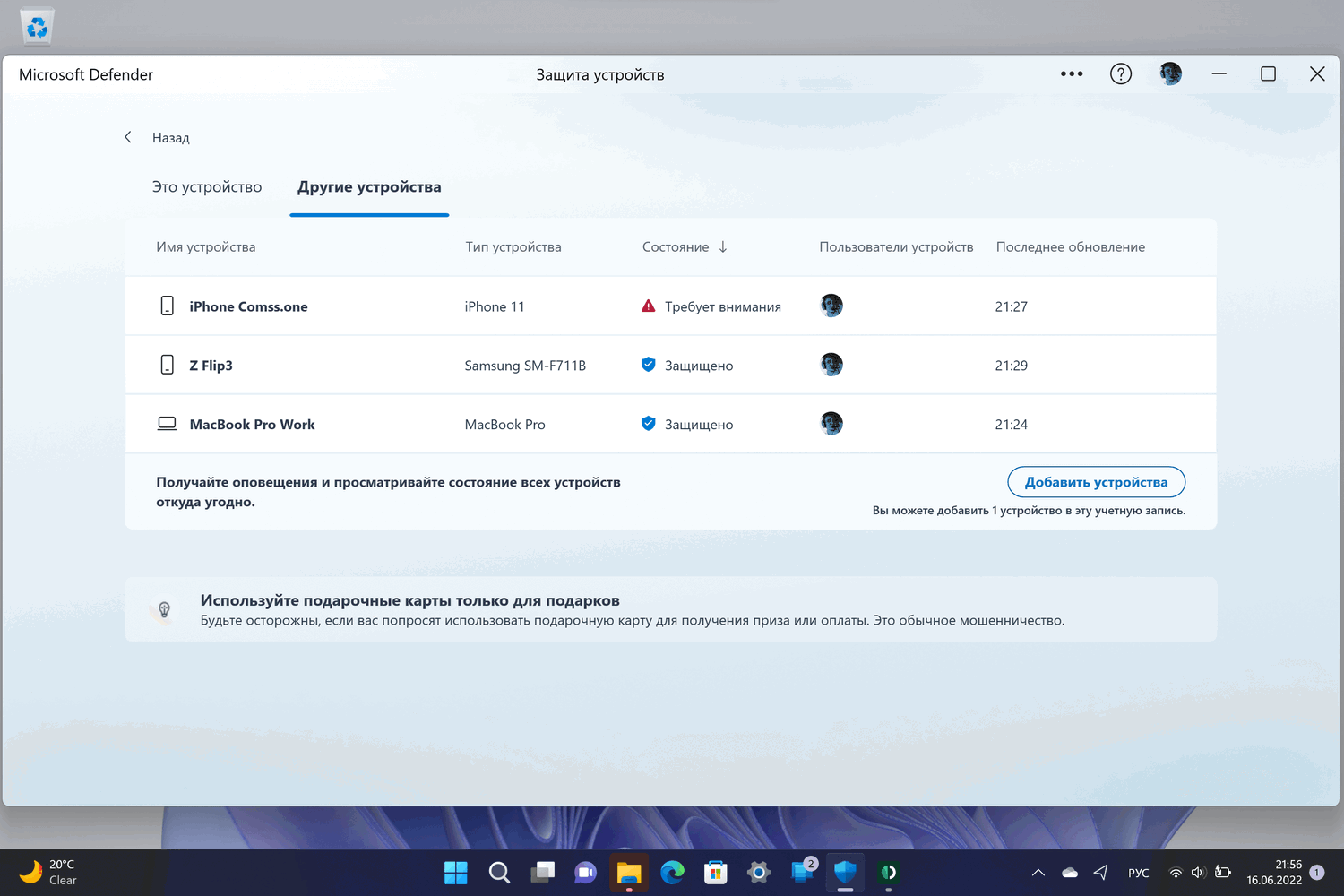Viewport: 1344px width, 896px height.
Task: Open the Windows Start menu
Action: [456, 872]
